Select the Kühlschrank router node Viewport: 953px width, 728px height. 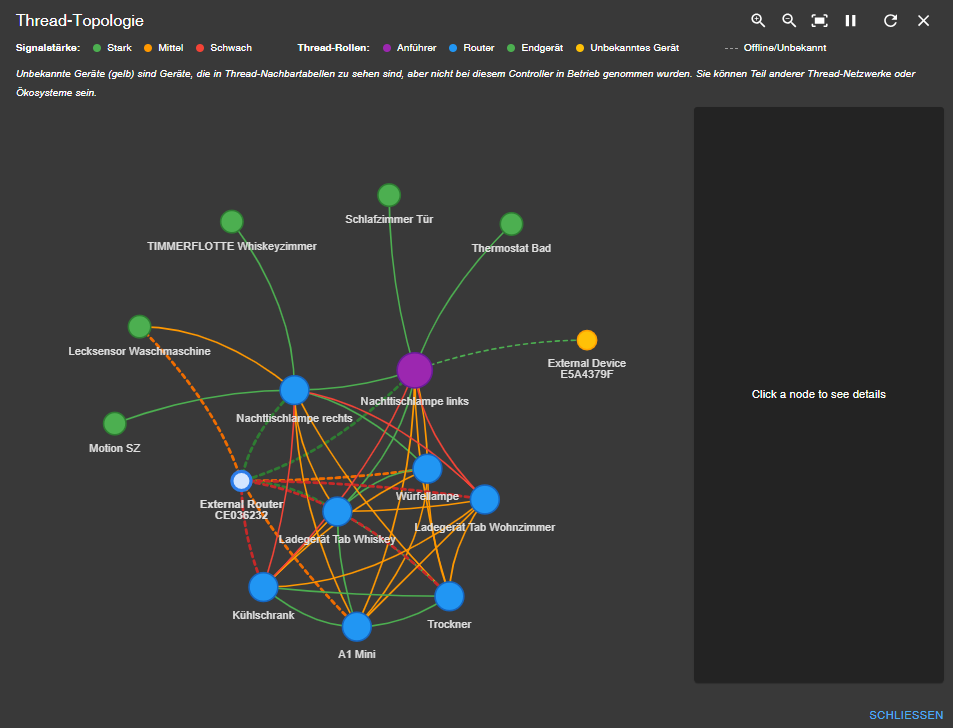pos(263,587)
